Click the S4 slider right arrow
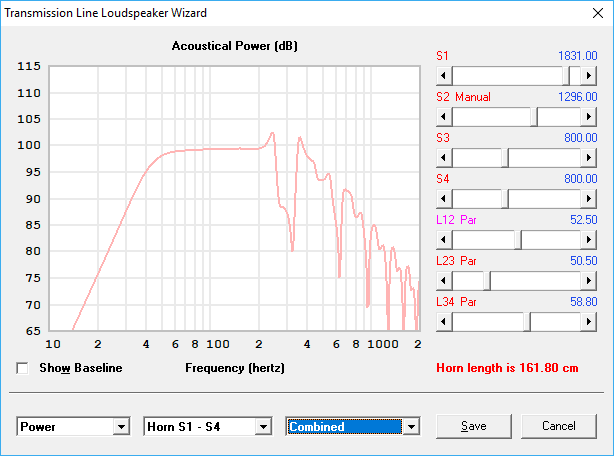The width and height of the screenshot is (614, 456). point(589,199)
